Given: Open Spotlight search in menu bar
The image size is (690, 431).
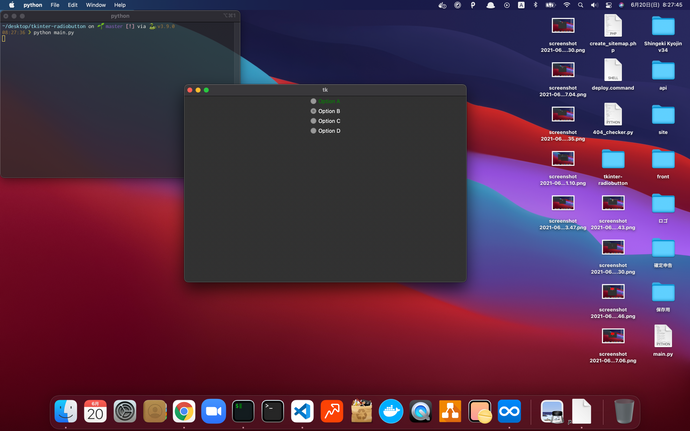Looking at the screenshot, I should (580, 5).
